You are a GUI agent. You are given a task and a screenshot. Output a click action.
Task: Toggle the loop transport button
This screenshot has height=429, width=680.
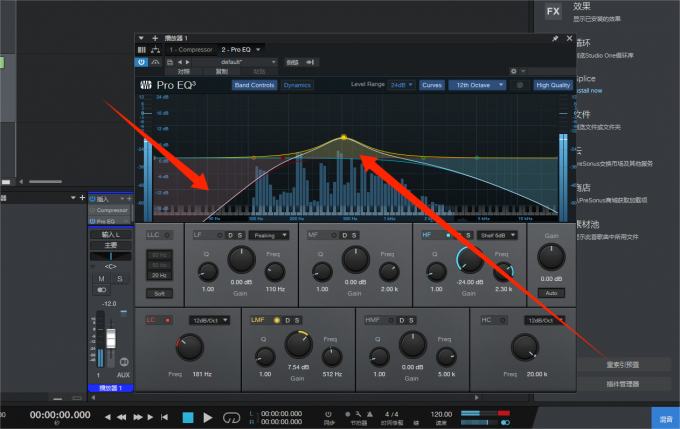231,417
